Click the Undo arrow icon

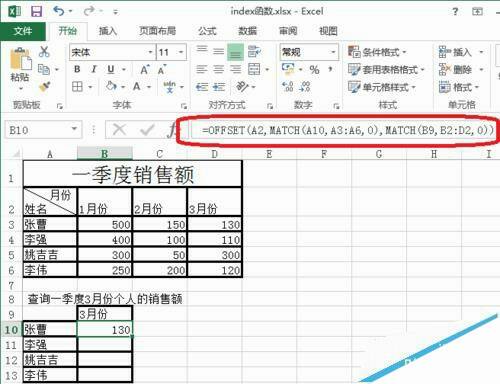point(59,11)
